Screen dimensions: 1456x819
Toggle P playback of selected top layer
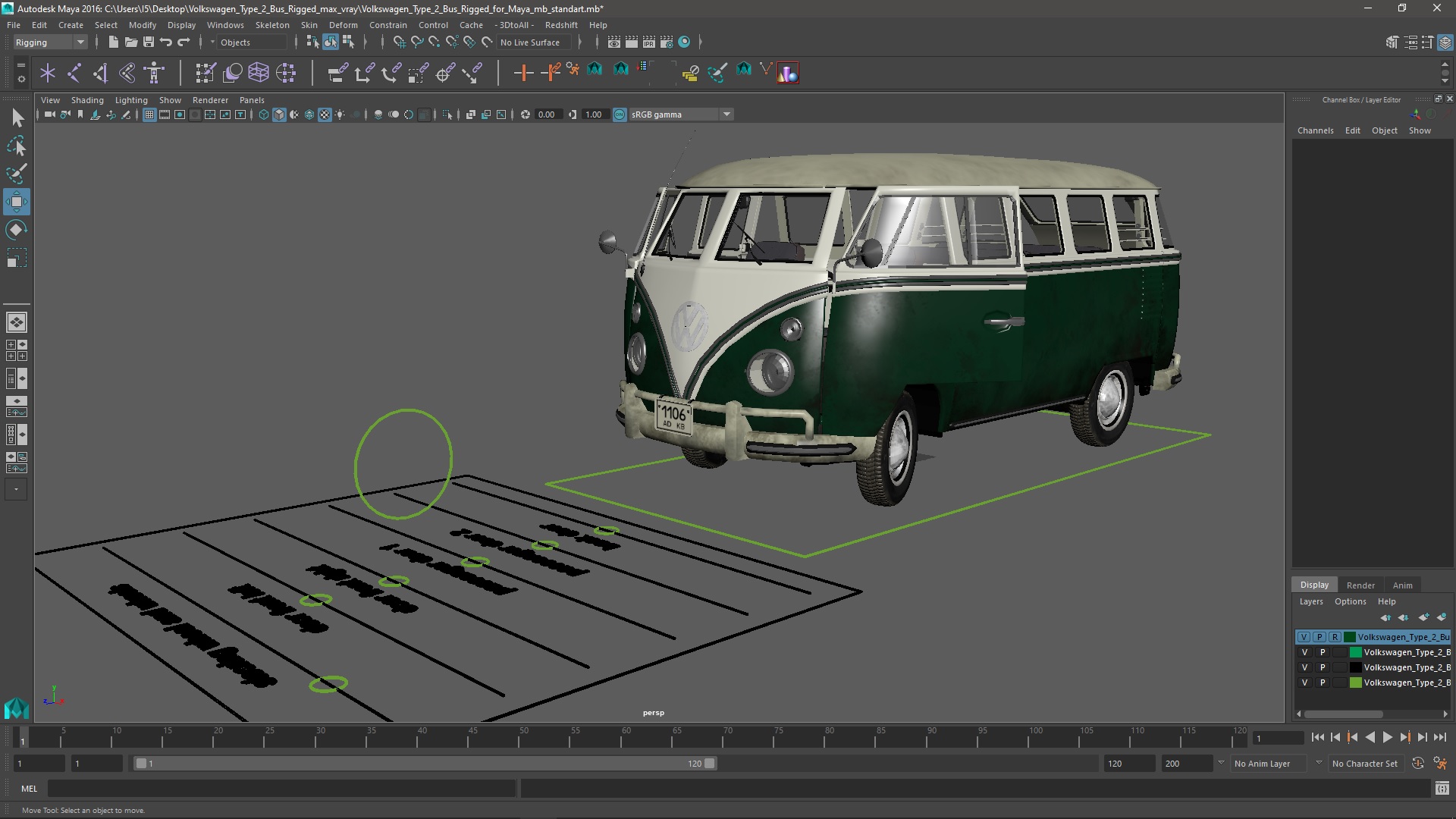(x=1319, y=637)
